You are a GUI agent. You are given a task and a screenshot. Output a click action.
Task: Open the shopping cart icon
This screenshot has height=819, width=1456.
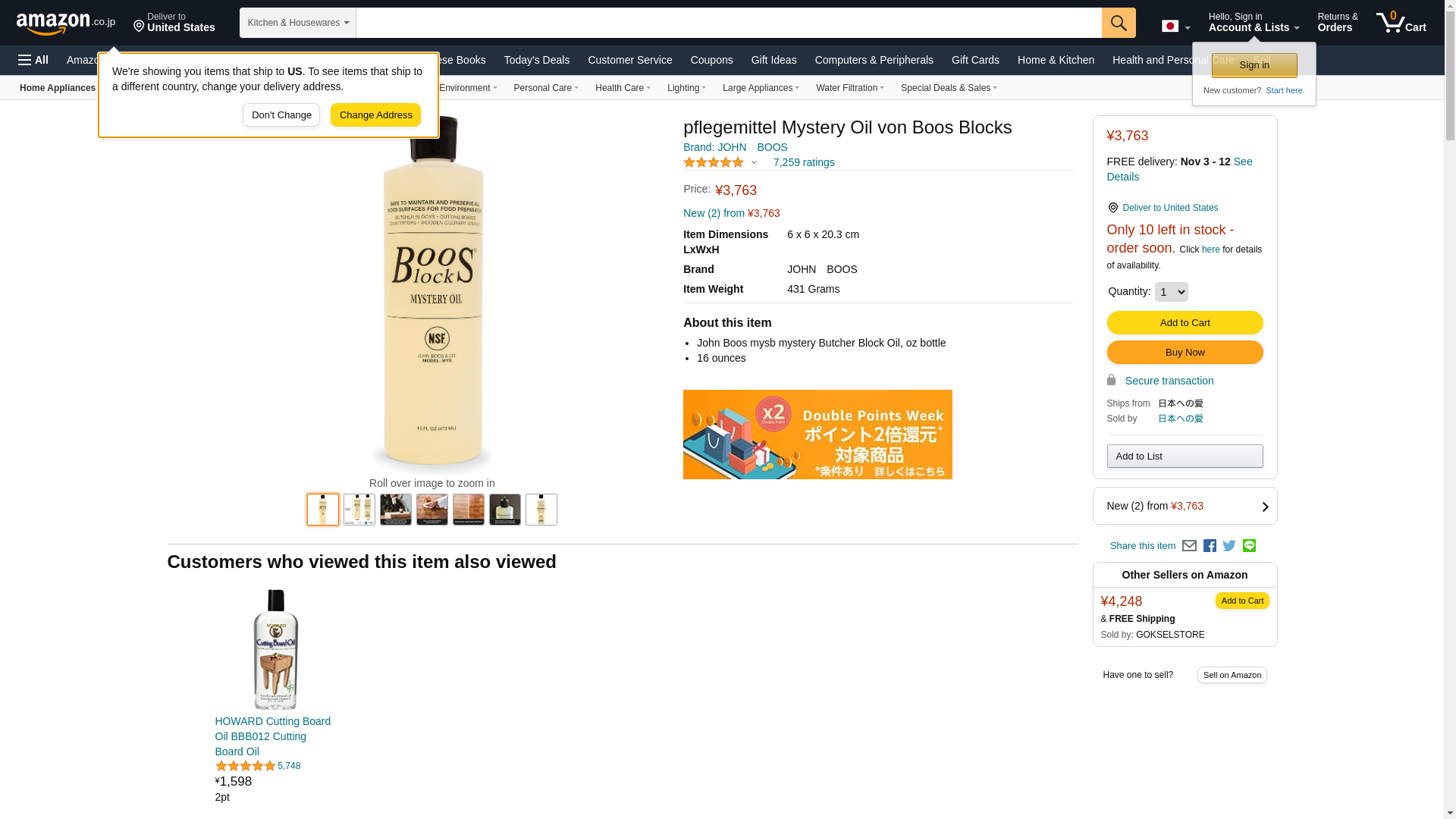tap(1401, 23)
